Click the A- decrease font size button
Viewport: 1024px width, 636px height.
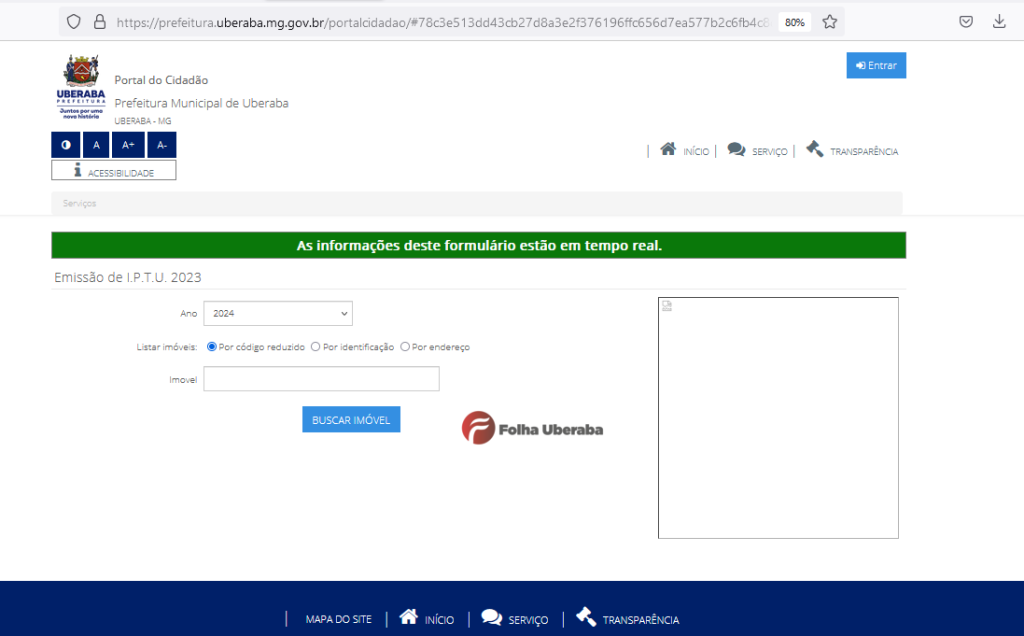point(161,145)
